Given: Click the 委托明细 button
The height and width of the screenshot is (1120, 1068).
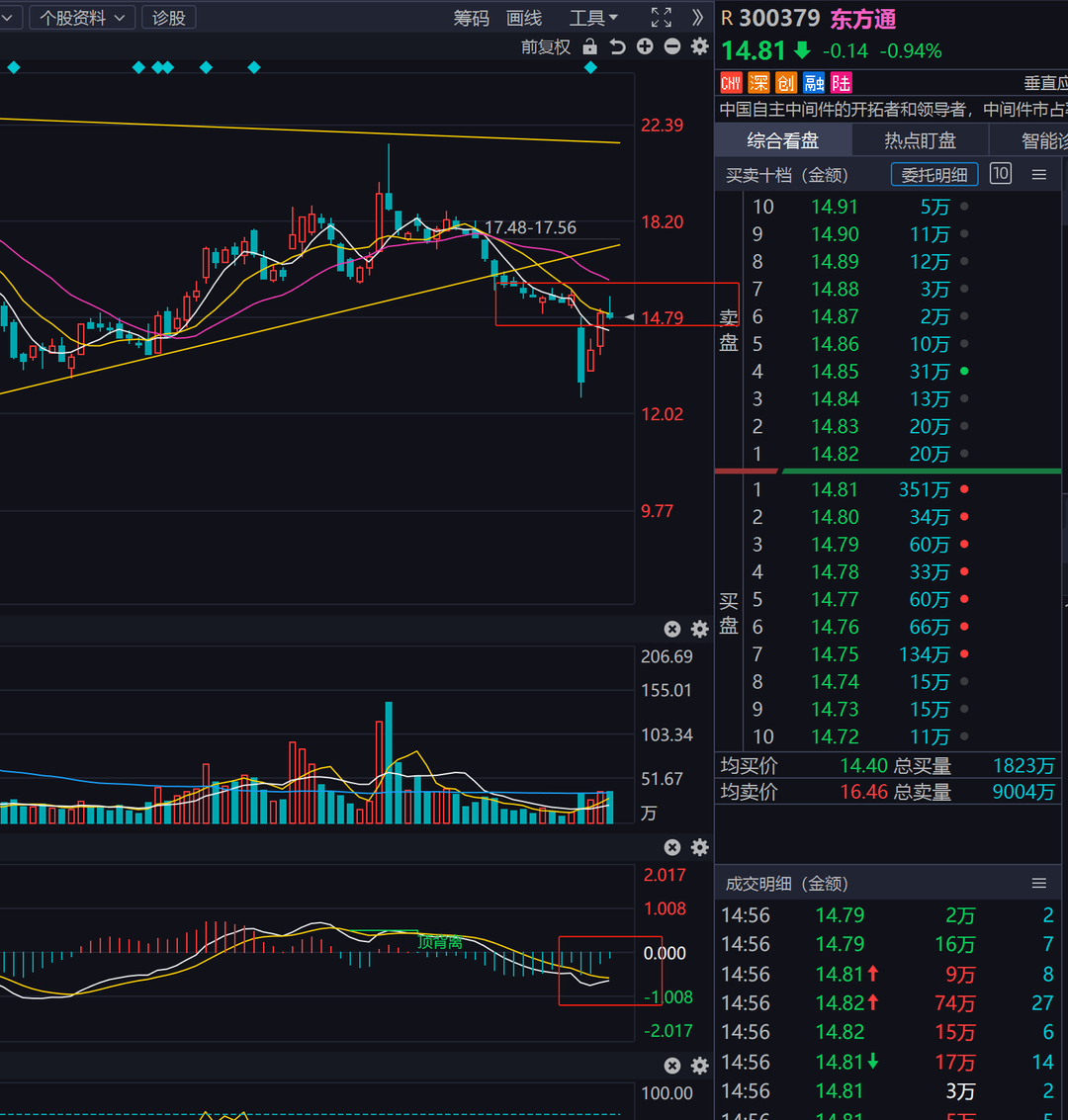Looking at the screenshot, I should 934,175.
